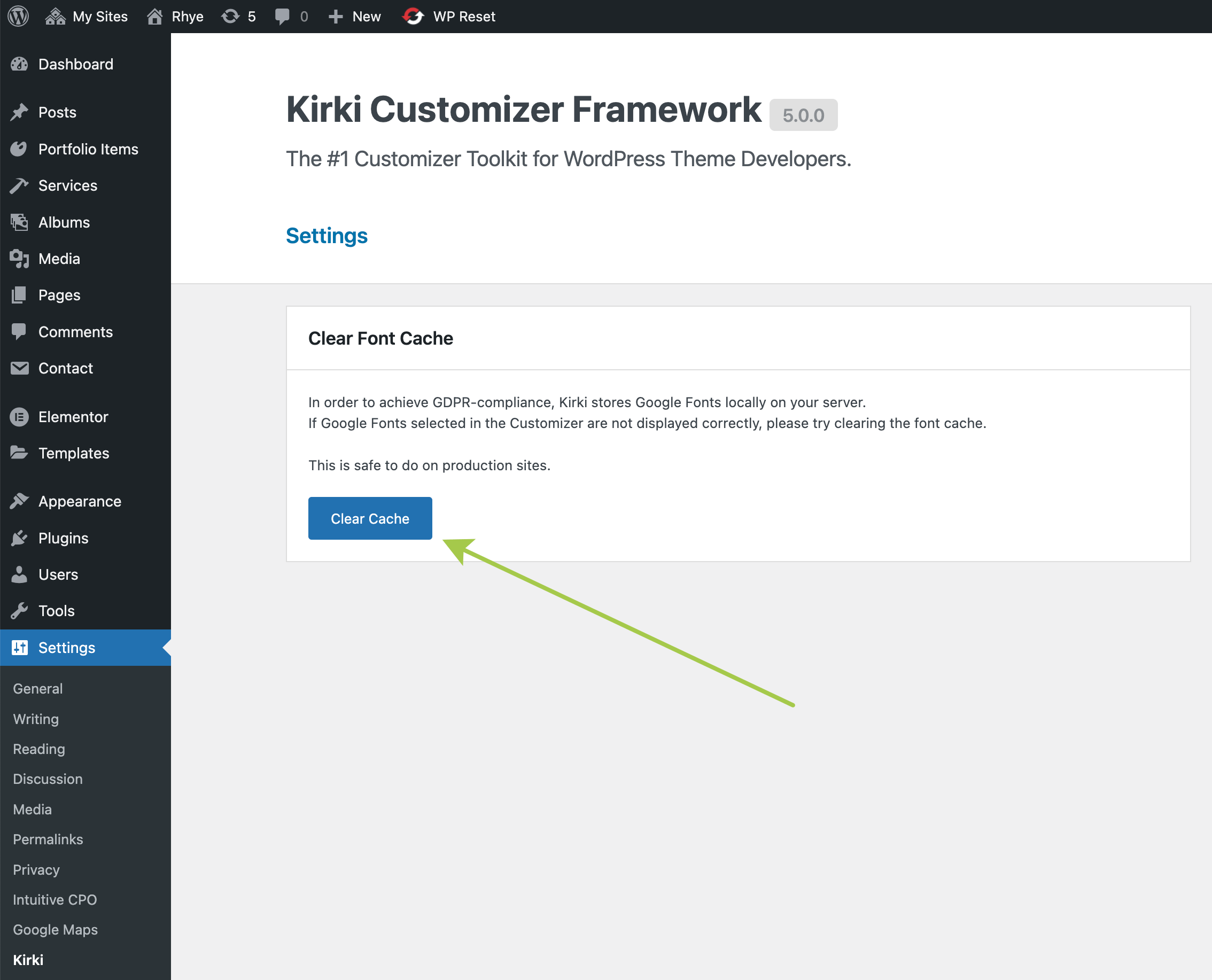
Task: Open Appearance menu
Action: click(80, 501)
